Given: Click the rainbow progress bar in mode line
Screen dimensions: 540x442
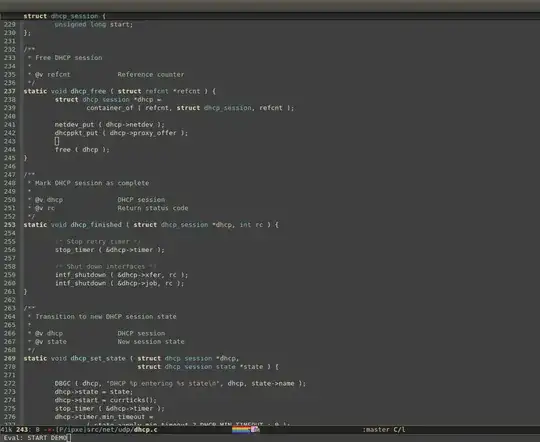Looking at the screenshot, I should tap(241, 429).
